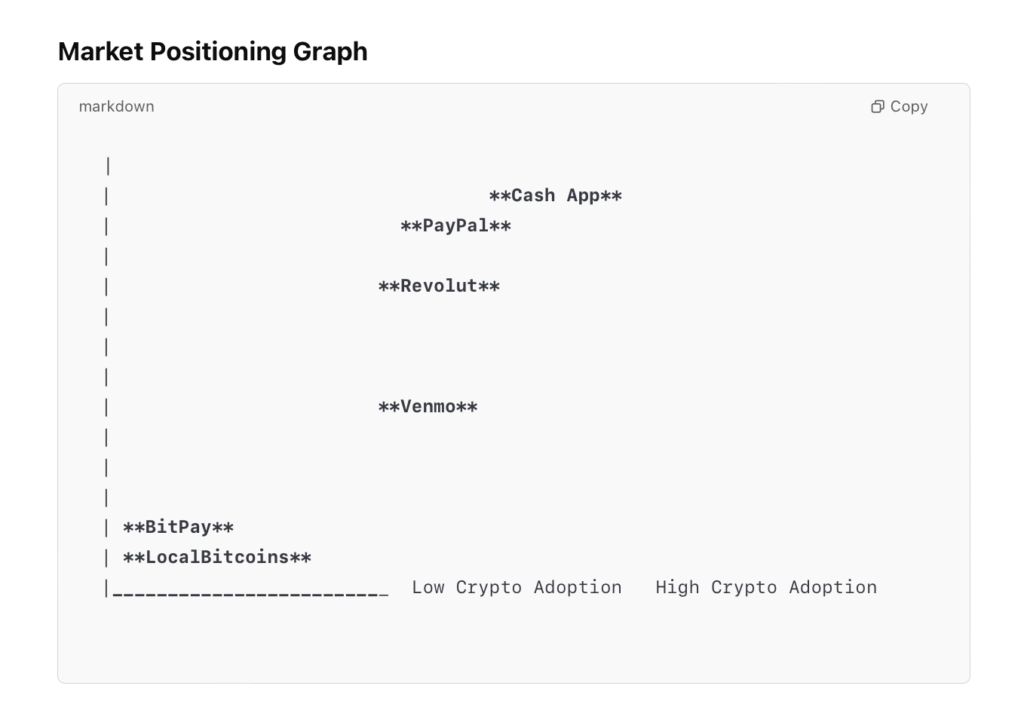Click the BitPay text in the code
1024x710 pixels.
point(178,527)
